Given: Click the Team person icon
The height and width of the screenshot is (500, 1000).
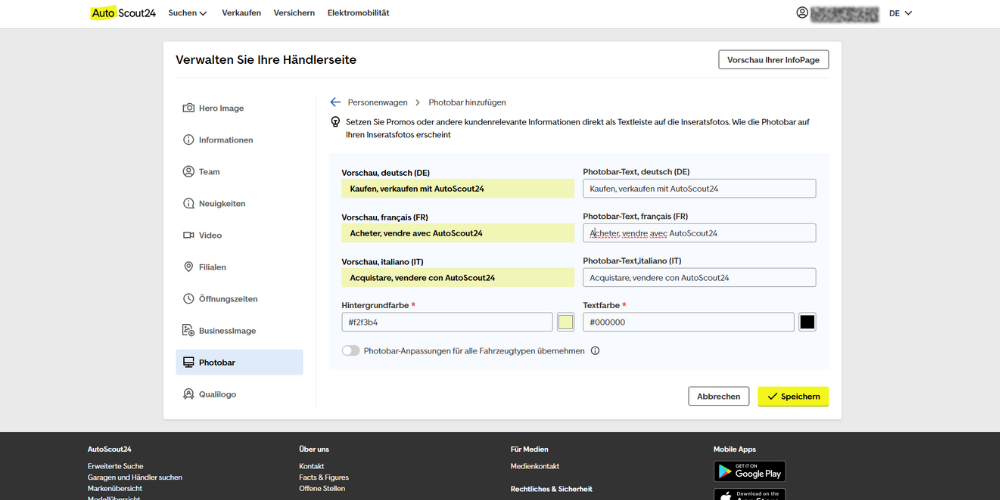Looking at the screenshot, I should [188, 172].
